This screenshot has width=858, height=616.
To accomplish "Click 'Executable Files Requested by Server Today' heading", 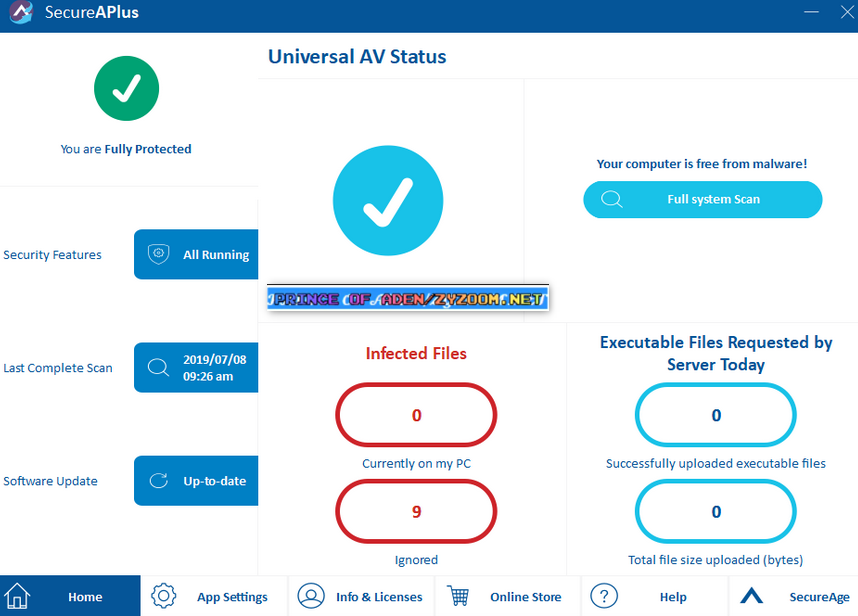I will point(716,353).
